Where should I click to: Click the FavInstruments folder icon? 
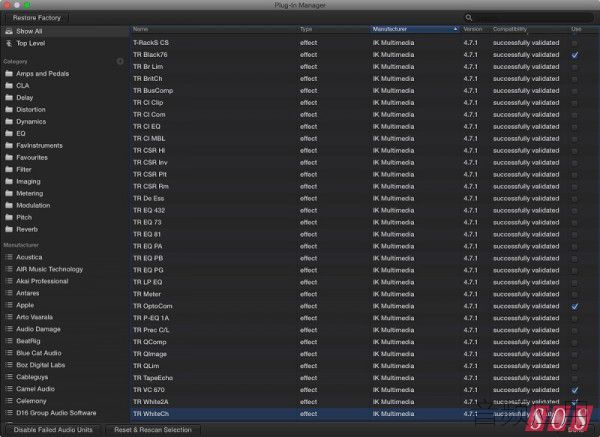pyautogui.click(x=9, y=145)
